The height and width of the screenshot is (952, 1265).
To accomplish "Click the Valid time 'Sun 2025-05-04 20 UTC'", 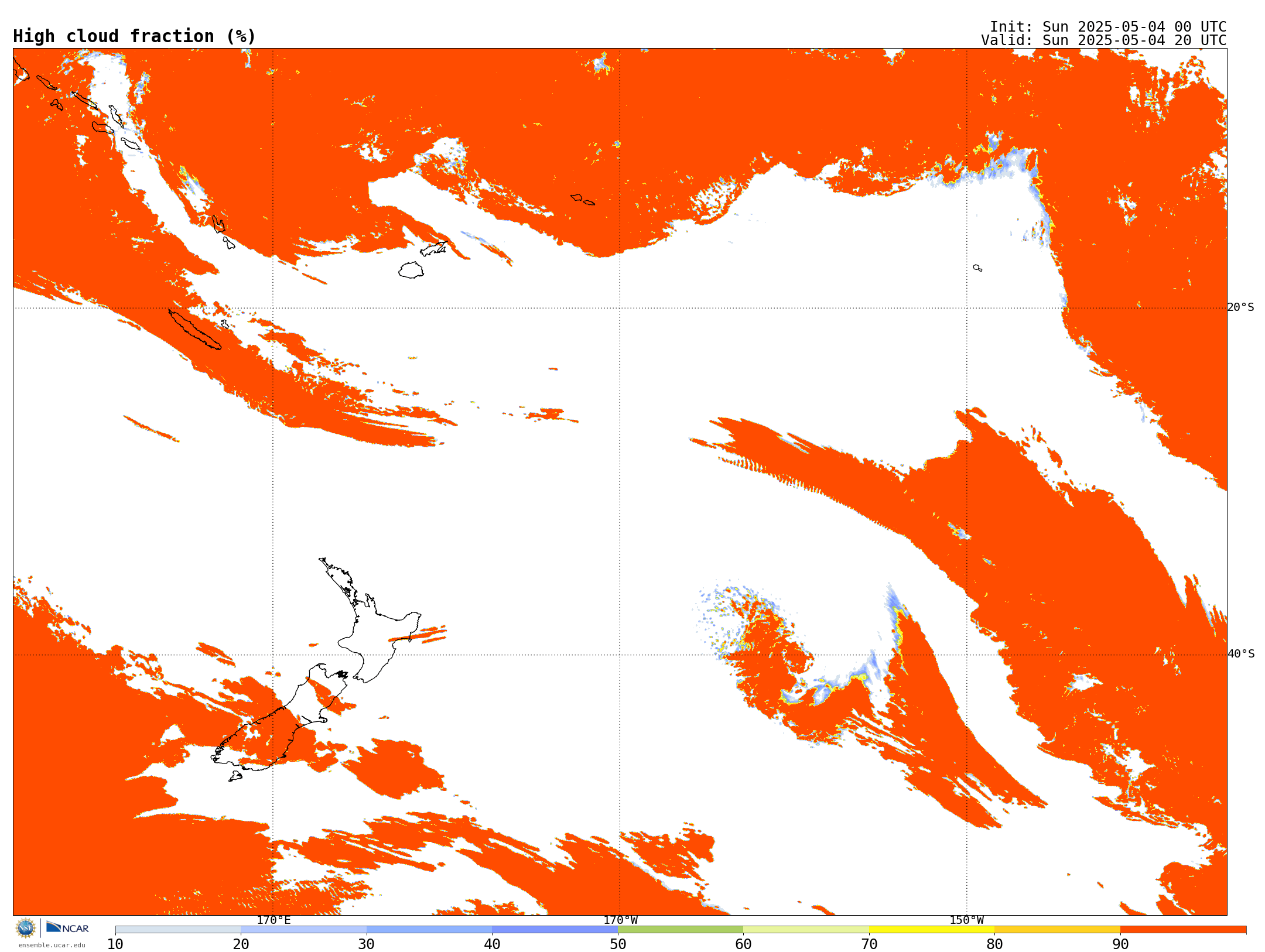I will 1134,40.
